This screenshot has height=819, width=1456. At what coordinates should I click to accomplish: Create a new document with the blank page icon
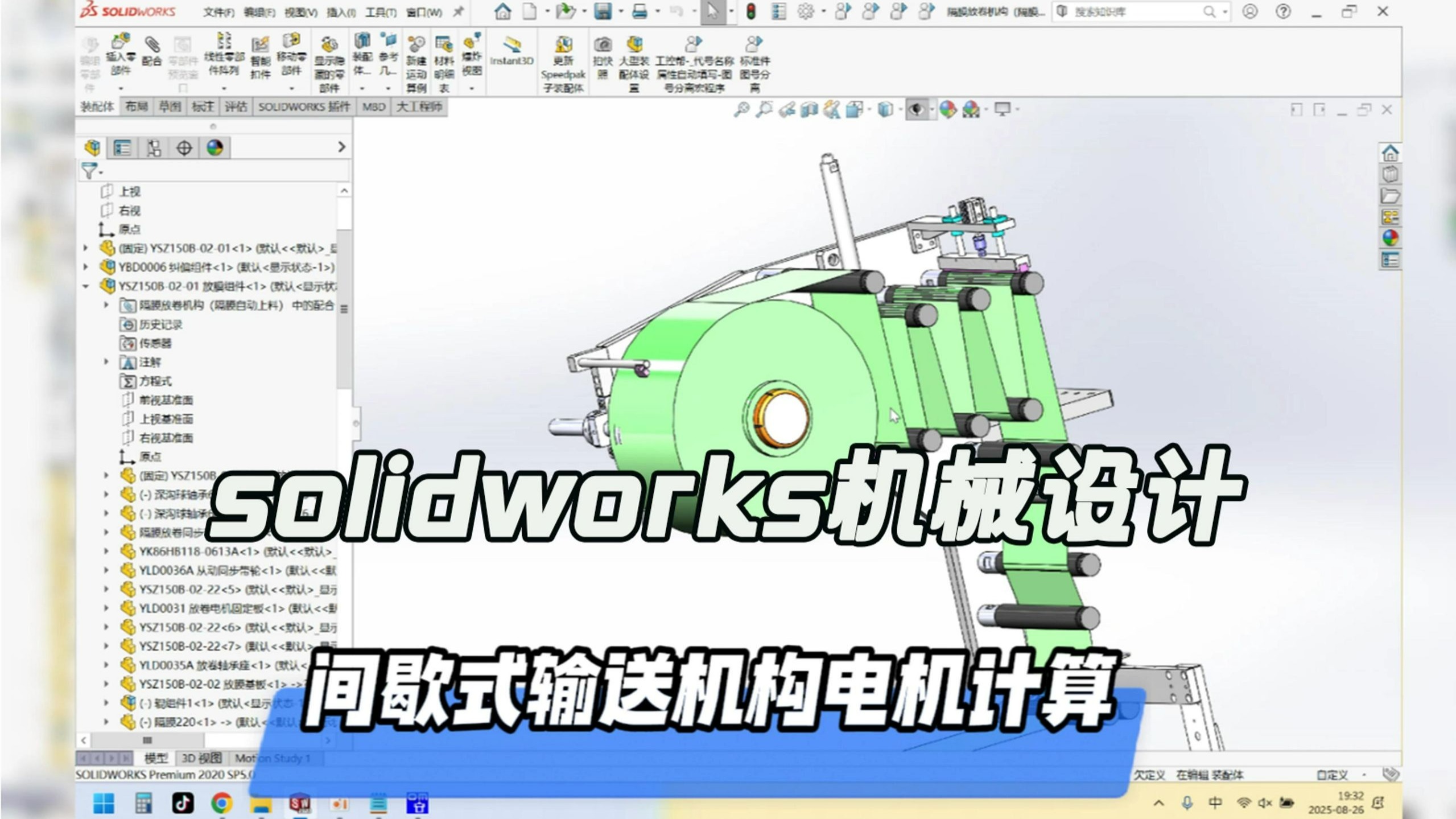[x=530, y=11]
